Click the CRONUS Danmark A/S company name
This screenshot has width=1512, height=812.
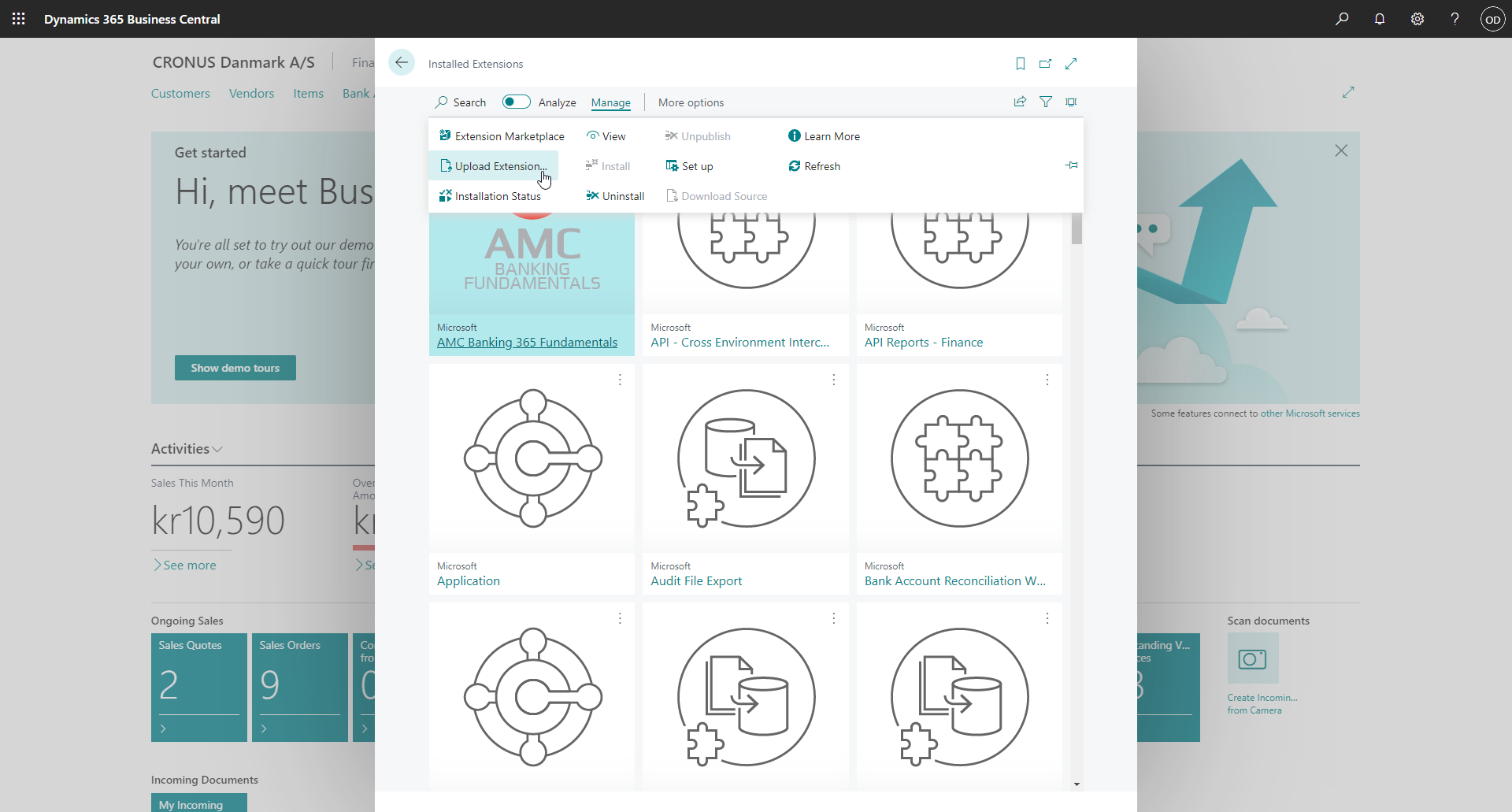(x=234, y=62)
